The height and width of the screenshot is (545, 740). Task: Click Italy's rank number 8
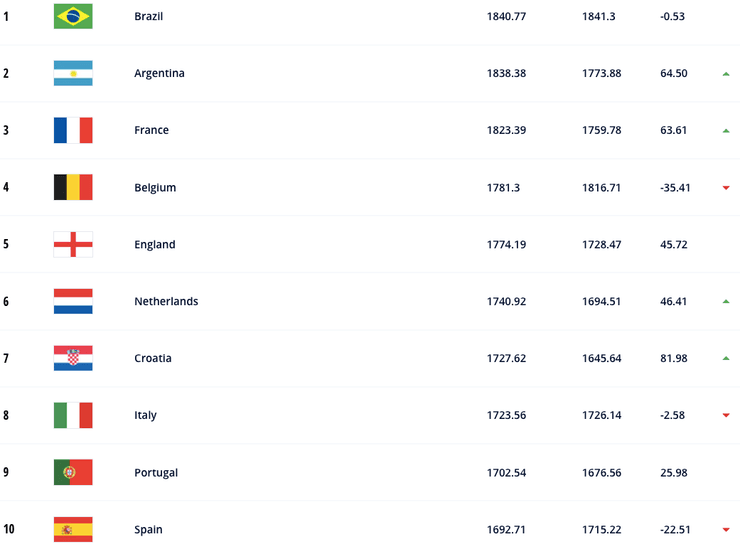pos(6,416)
